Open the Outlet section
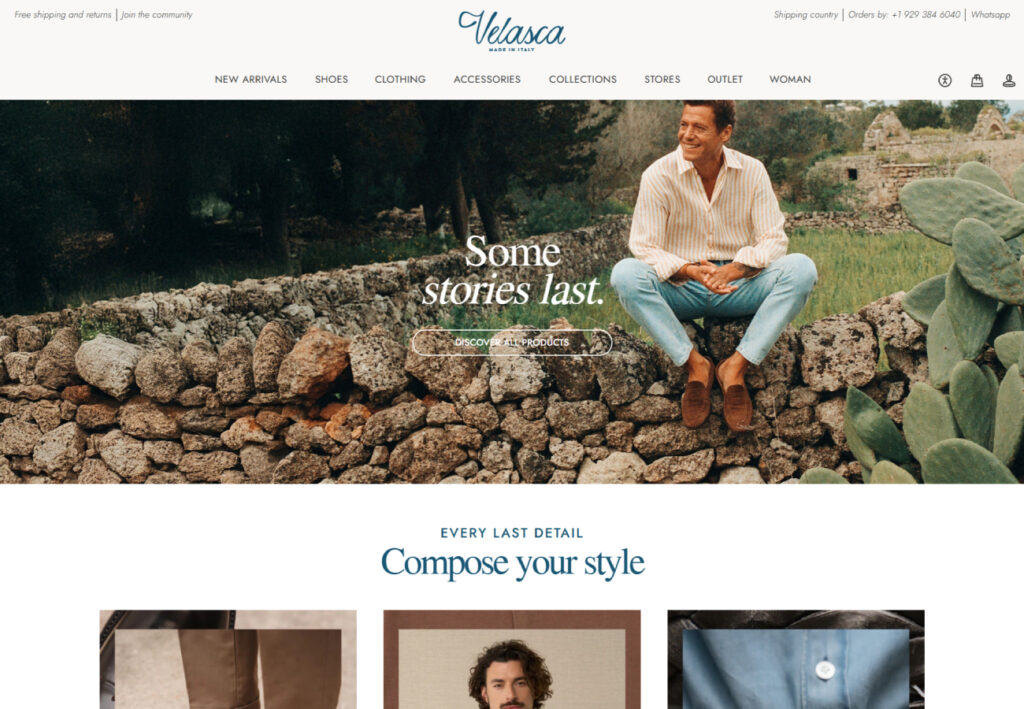The width and height of the screenshot is (1024, 709). (x=725, y=79)
